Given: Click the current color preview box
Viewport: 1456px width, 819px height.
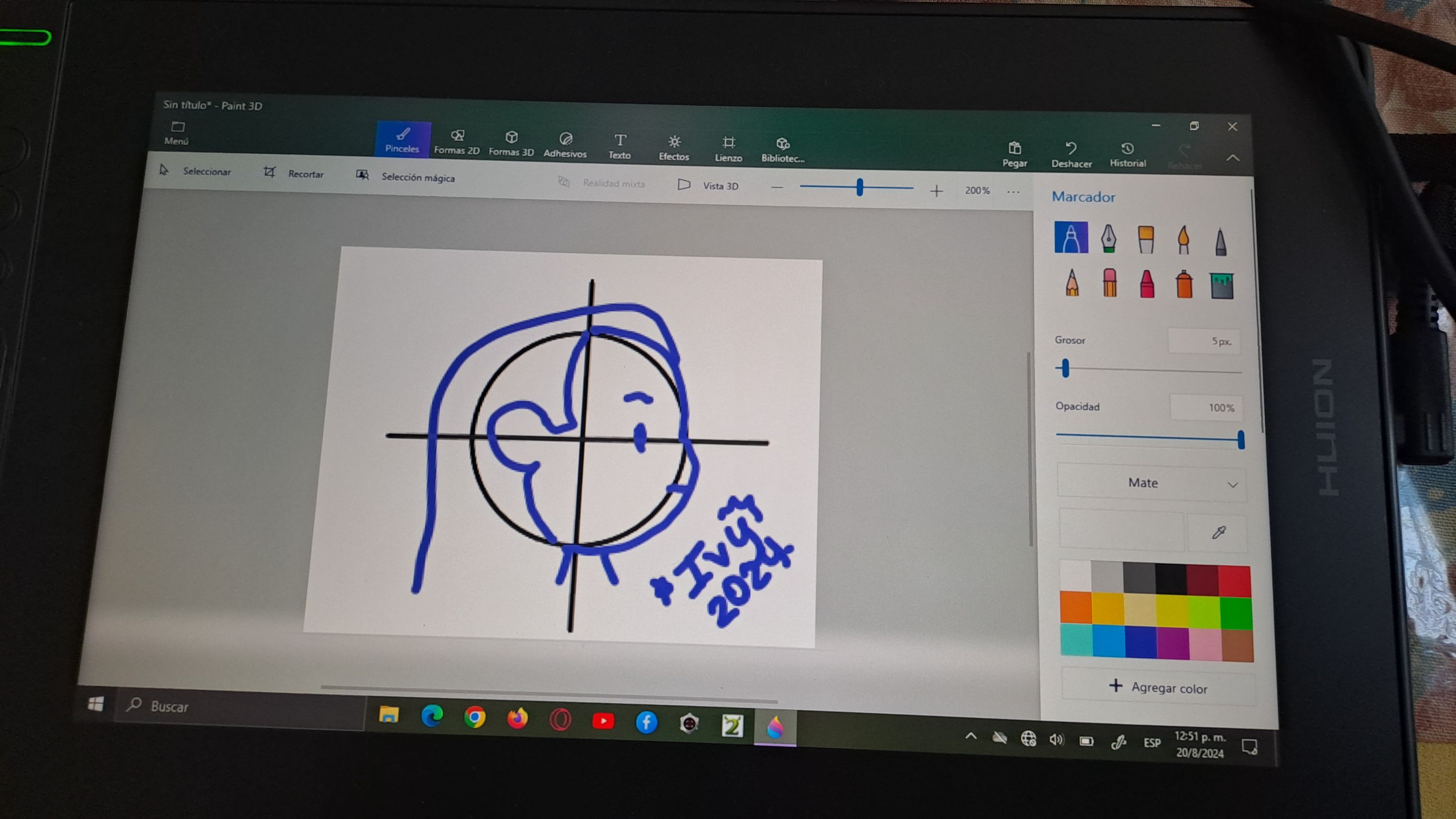Looking at the screenshot, I should (x=1121, y=530).
